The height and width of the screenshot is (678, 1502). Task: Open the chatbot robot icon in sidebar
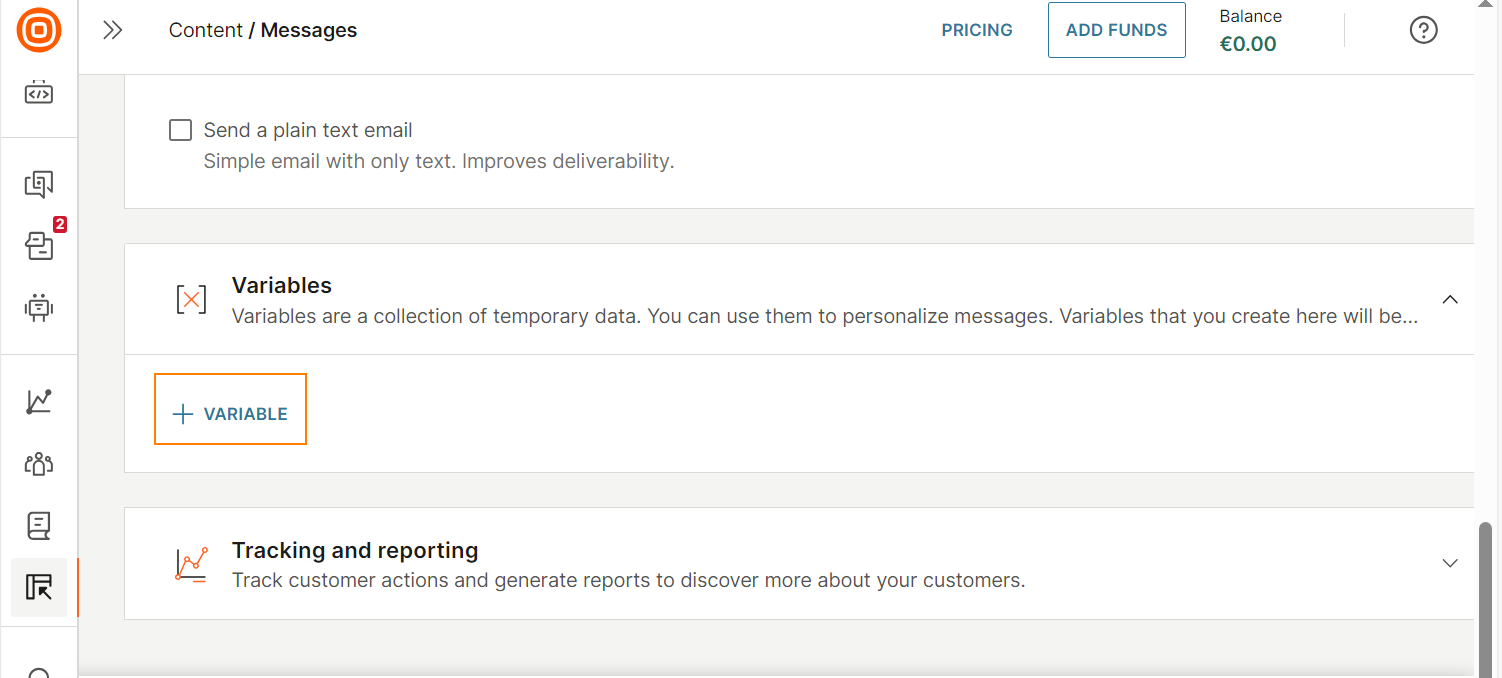[39, 307]
